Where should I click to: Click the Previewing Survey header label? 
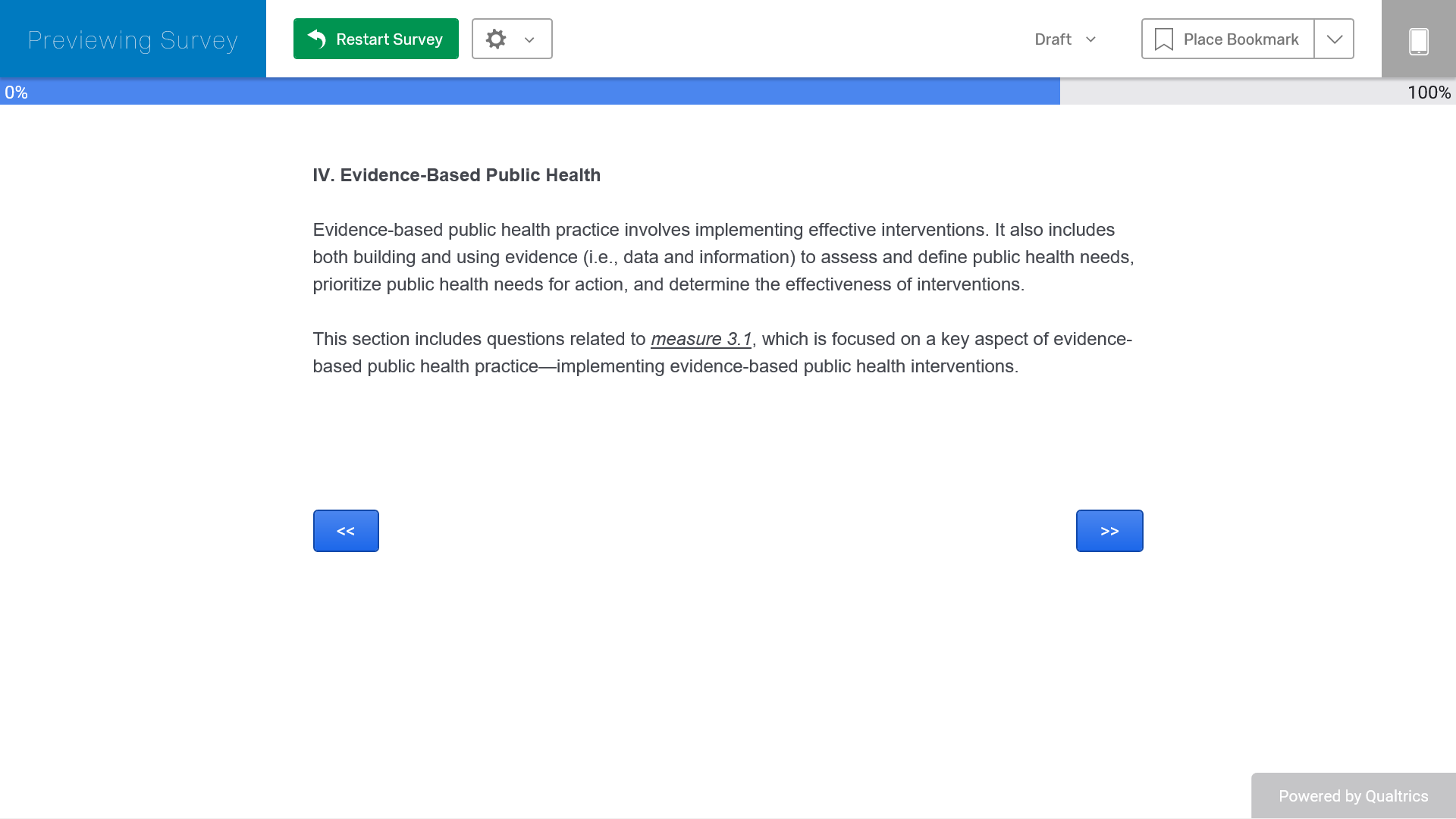(133, 39)
